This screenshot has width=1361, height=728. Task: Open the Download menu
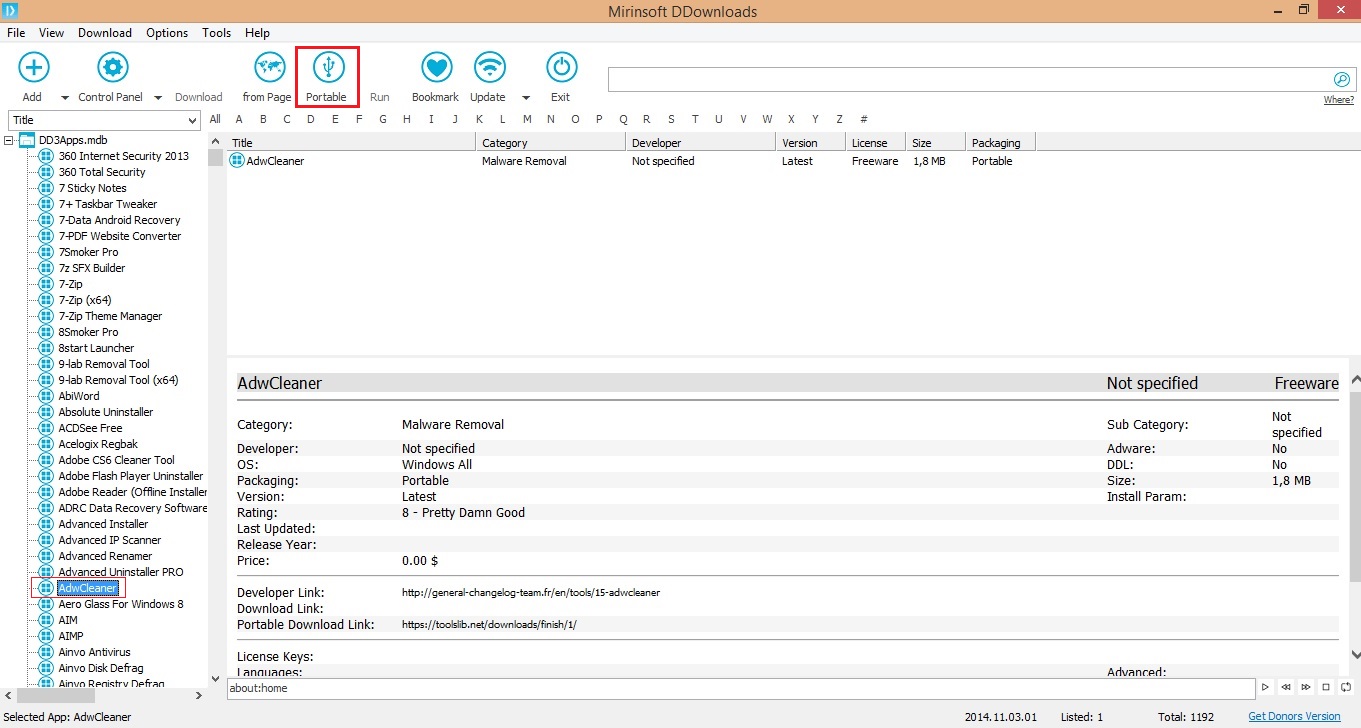[x=105, y=33]
